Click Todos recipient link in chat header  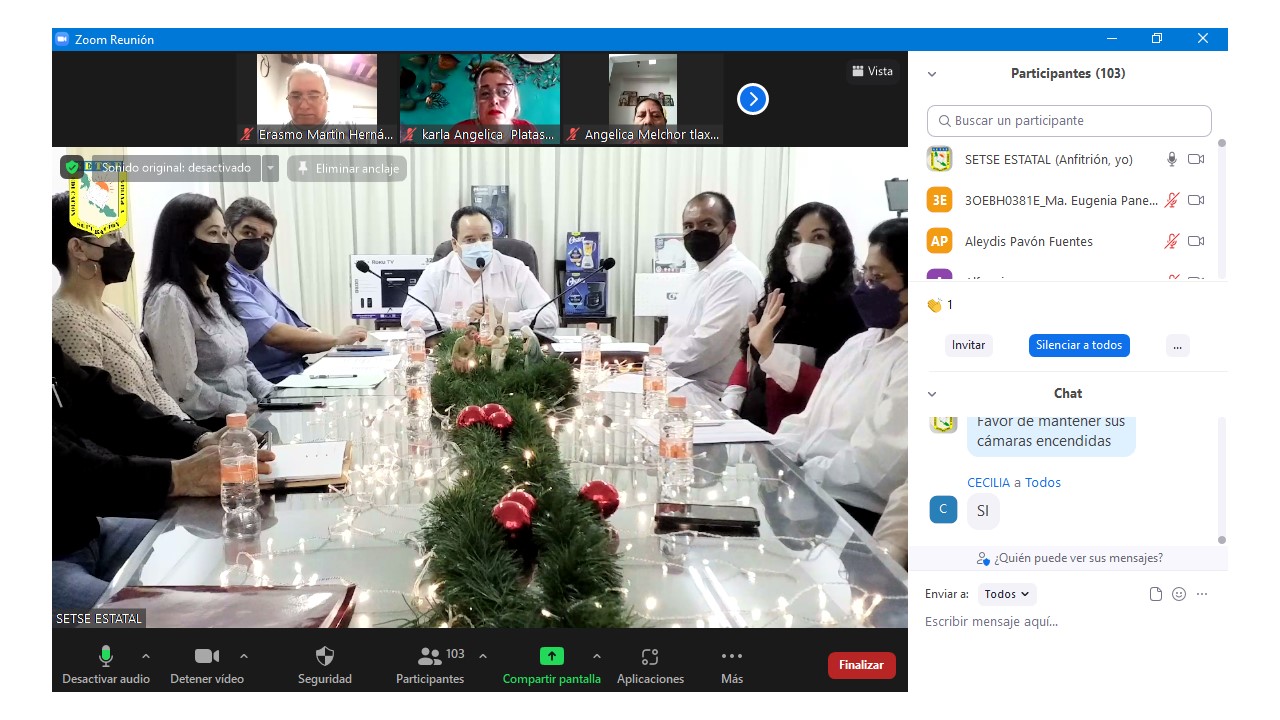click(1043, 482)
